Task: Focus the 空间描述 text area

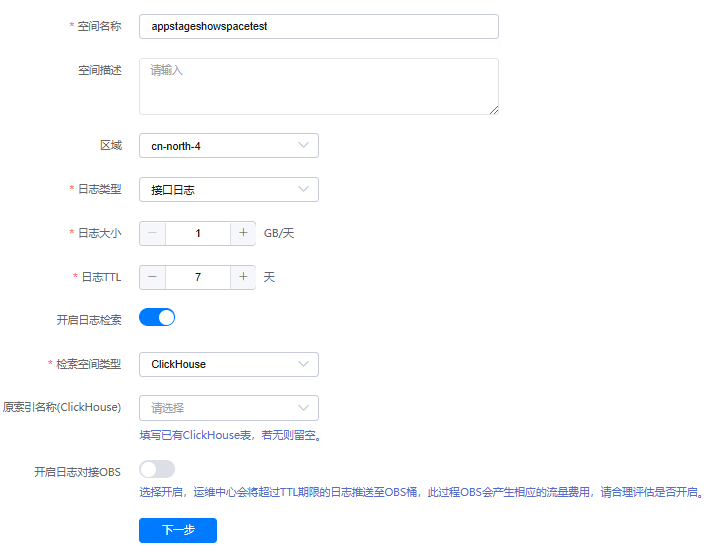Action: tap(318, 86)
